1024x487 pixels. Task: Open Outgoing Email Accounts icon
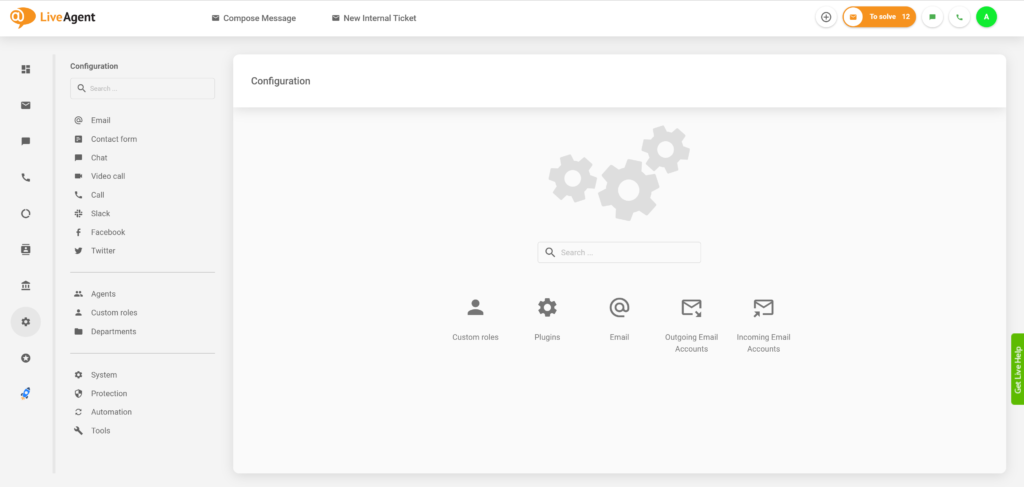click(691, 308)
